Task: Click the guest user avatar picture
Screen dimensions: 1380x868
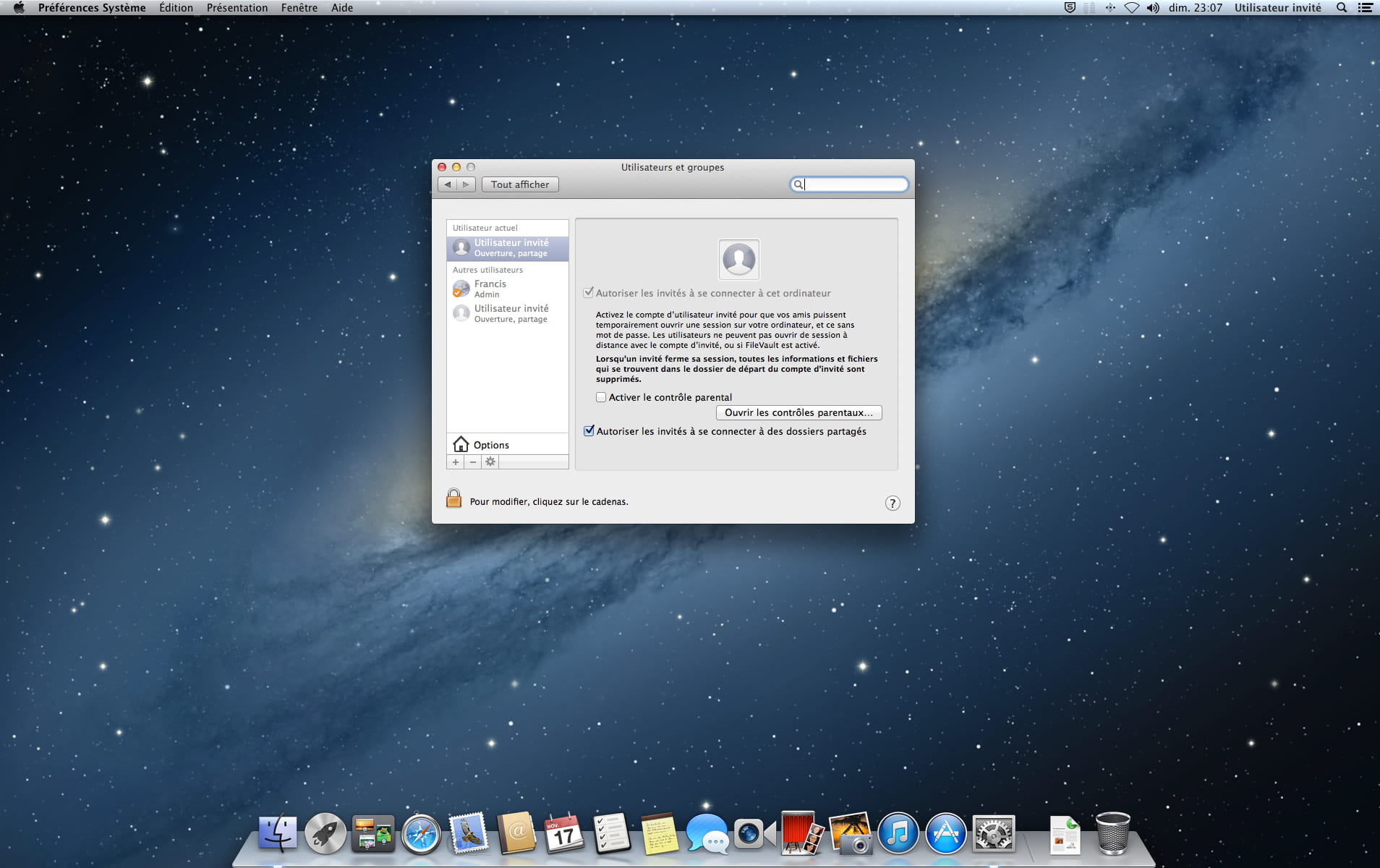Action: pyautogui.click(x=738, y=259)
